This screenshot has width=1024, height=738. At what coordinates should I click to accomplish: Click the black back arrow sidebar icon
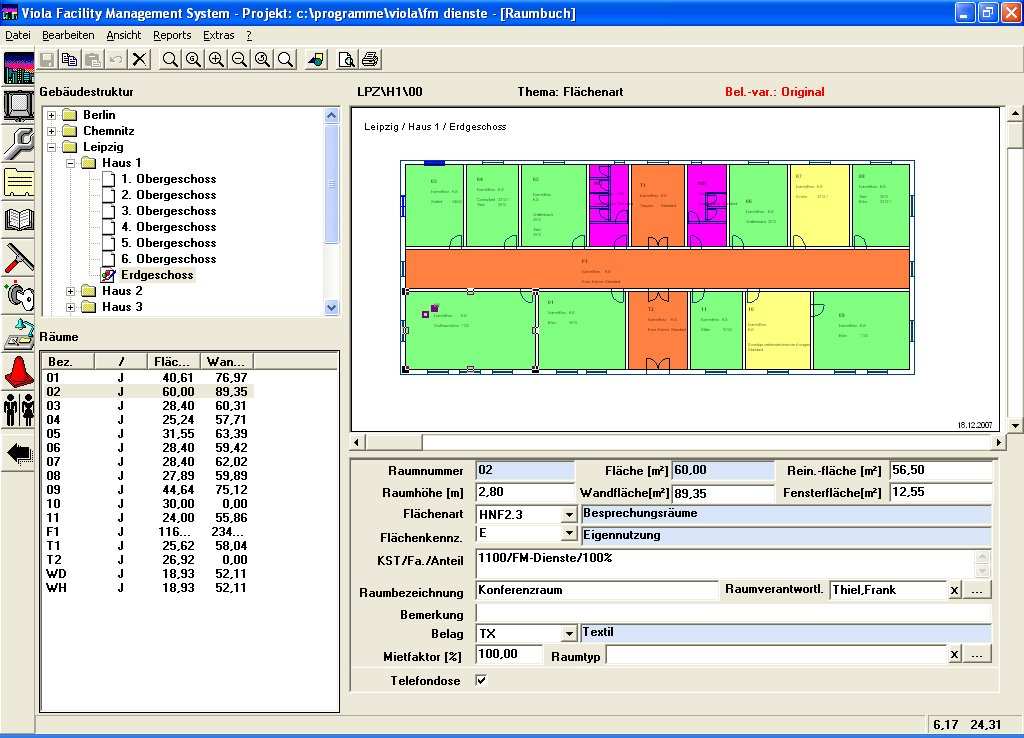(18, 452)
